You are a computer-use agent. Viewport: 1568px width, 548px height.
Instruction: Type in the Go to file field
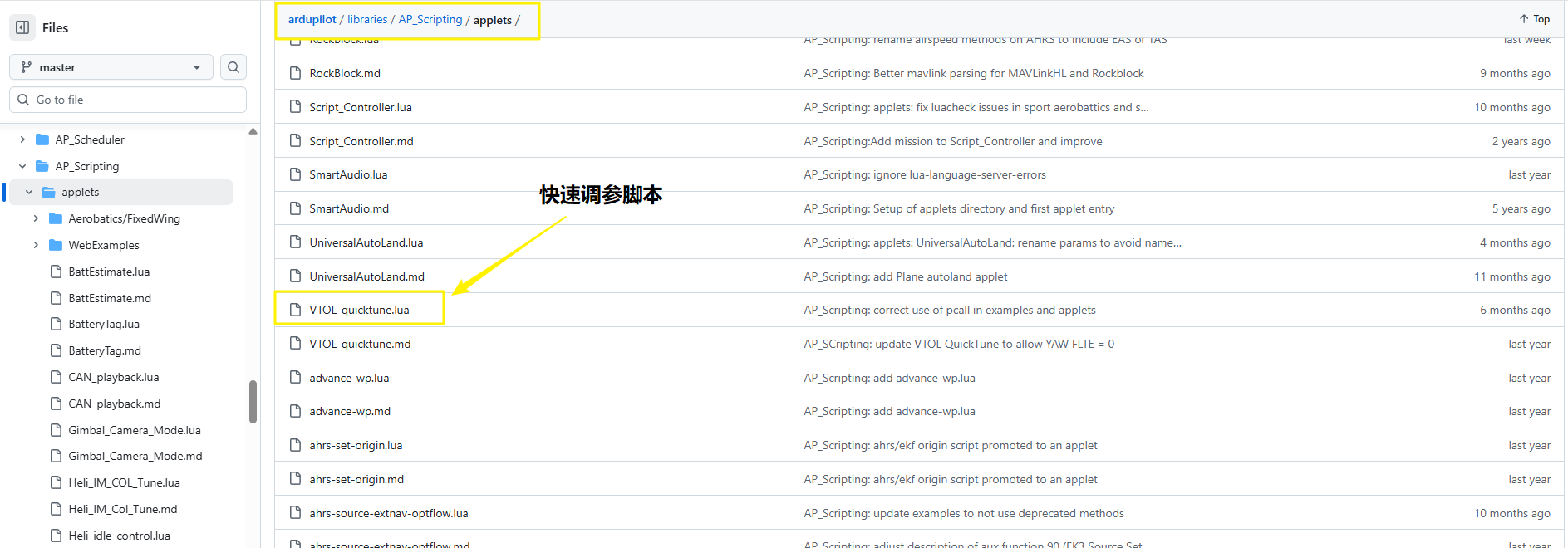click(x=137, y=100)
